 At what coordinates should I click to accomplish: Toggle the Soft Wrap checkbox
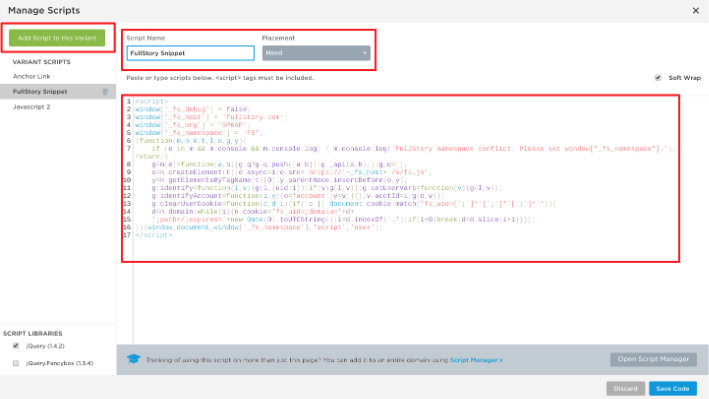[658, 78]
